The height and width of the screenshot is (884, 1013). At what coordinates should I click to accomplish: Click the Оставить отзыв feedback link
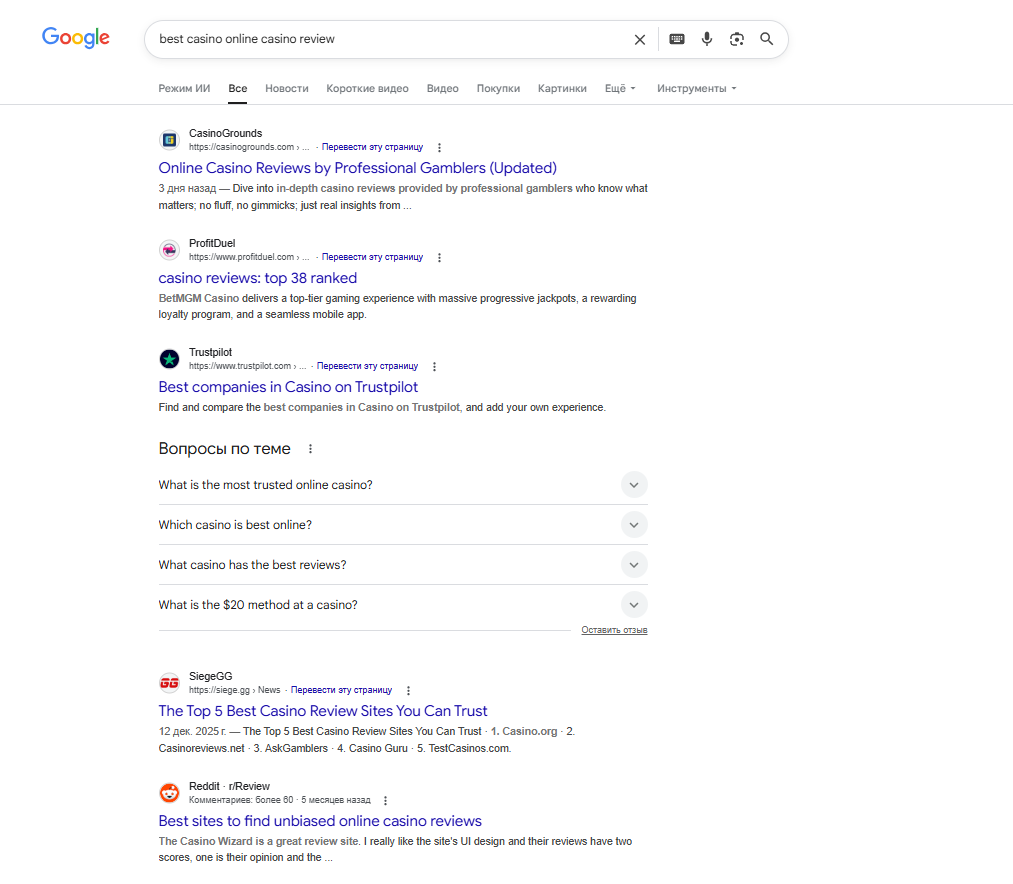click(x=614, y=630)
